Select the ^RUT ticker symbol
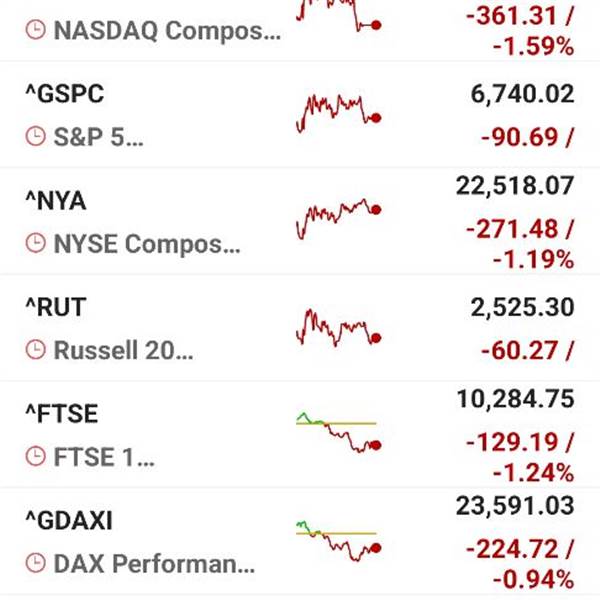This screenshot has height=600, width=600. (56, 308)
